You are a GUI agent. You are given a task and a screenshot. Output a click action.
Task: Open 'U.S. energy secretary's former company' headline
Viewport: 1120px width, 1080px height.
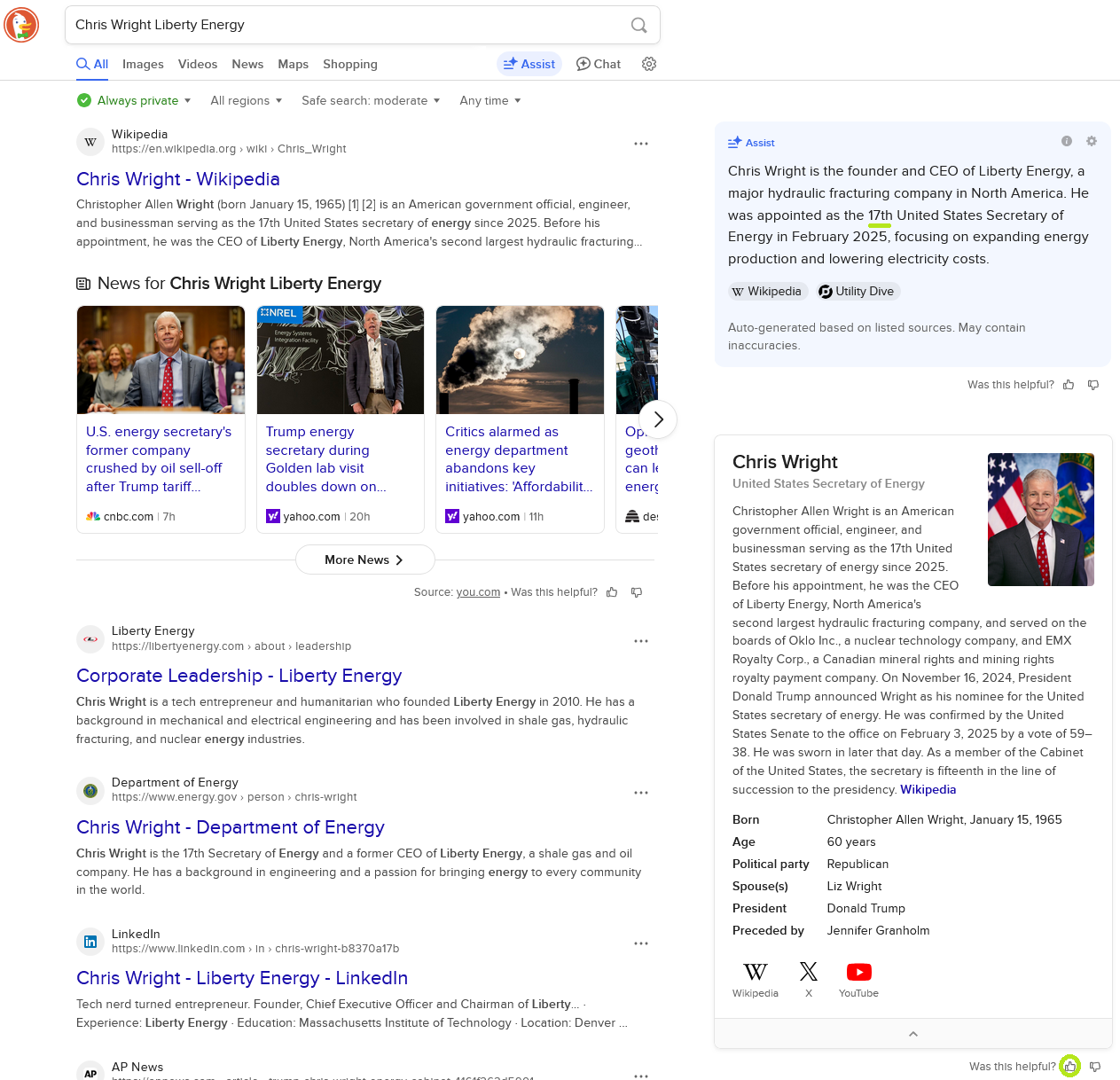pyautogui.click(x=159, y=459)
